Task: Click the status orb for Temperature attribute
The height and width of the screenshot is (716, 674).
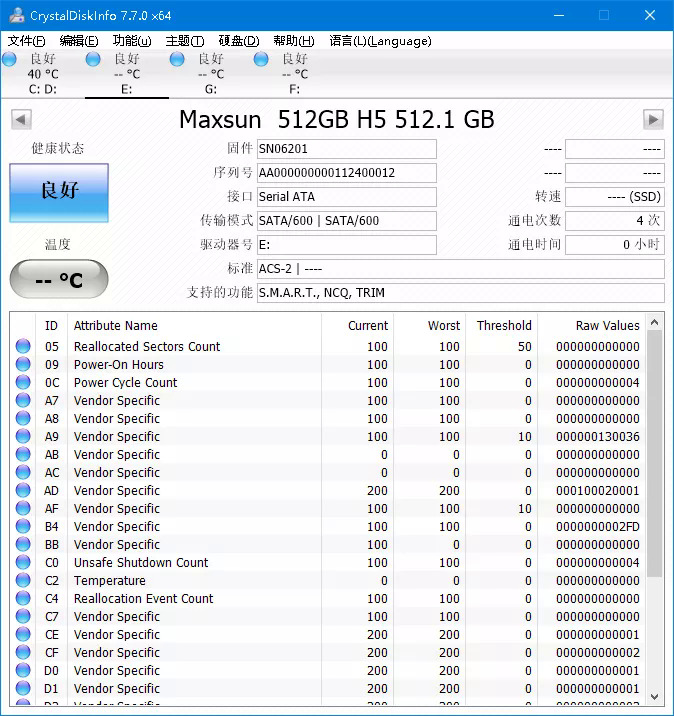Action: coord(23,581)
